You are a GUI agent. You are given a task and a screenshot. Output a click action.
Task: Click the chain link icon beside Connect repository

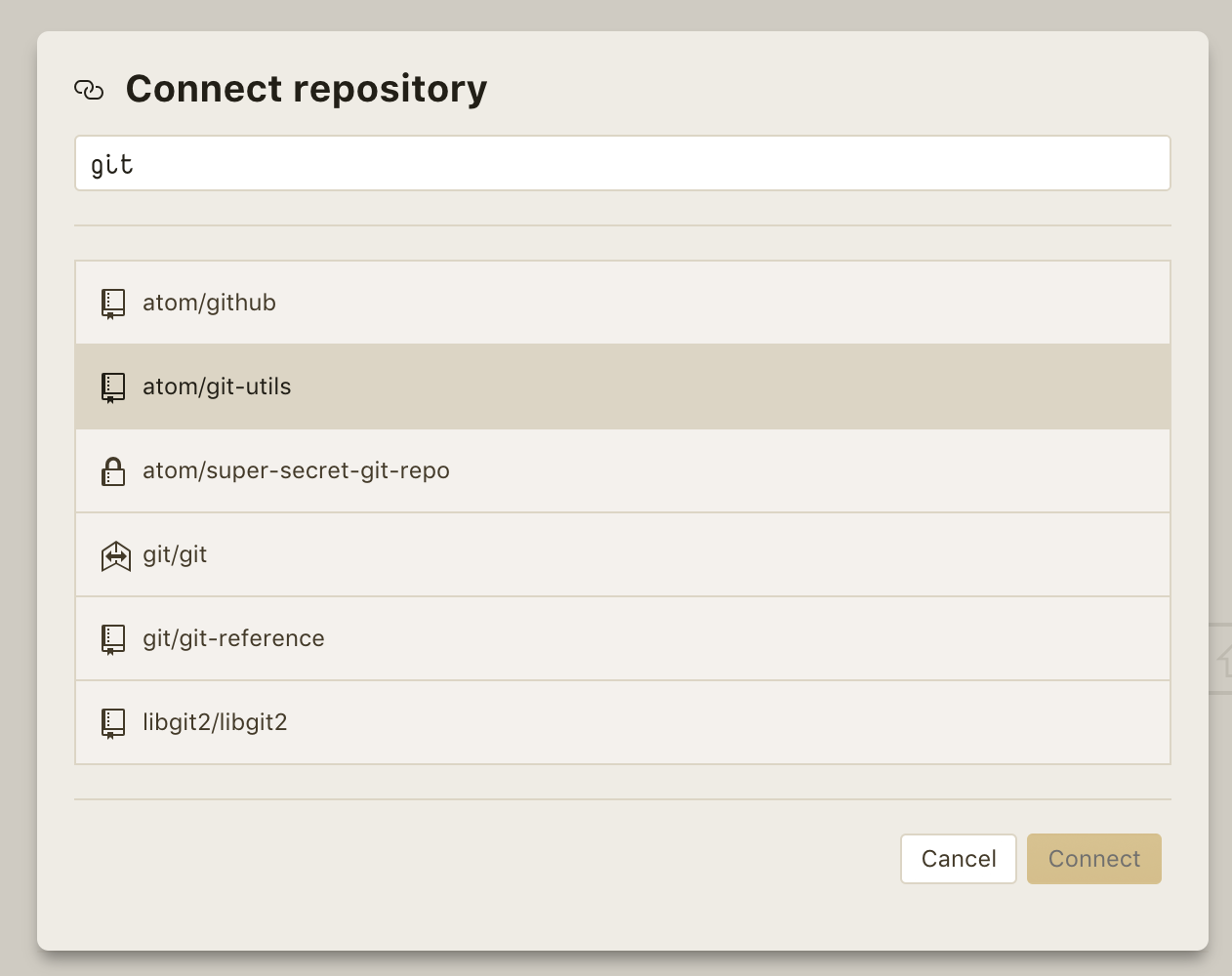pyautogui.click(x=90, y=89)
